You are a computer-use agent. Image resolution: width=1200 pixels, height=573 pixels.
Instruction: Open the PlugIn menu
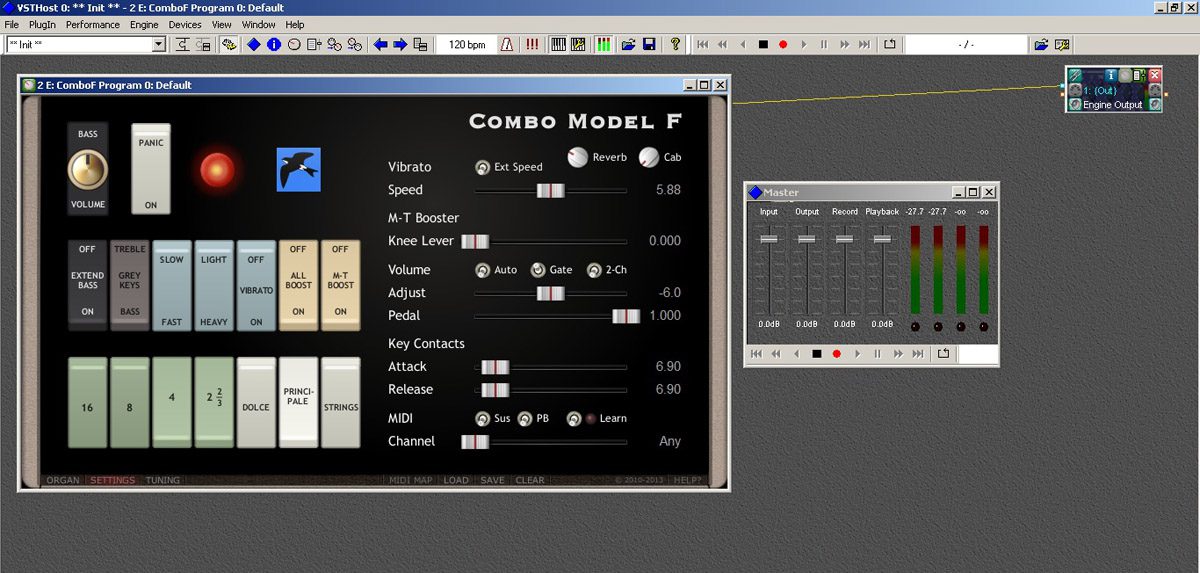pyautogui.click(x=42, y=24)
